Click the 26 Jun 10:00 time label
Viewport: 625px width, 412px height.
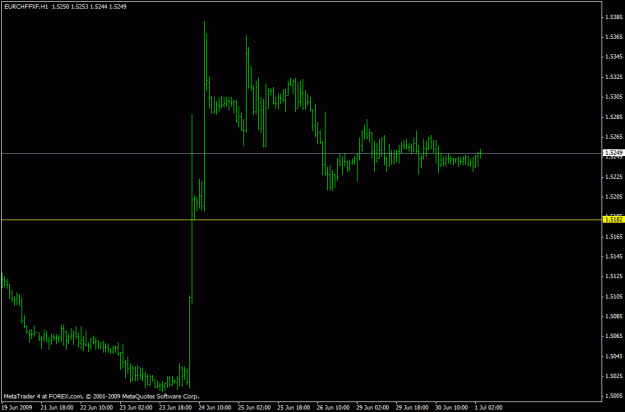click(333, 408)
